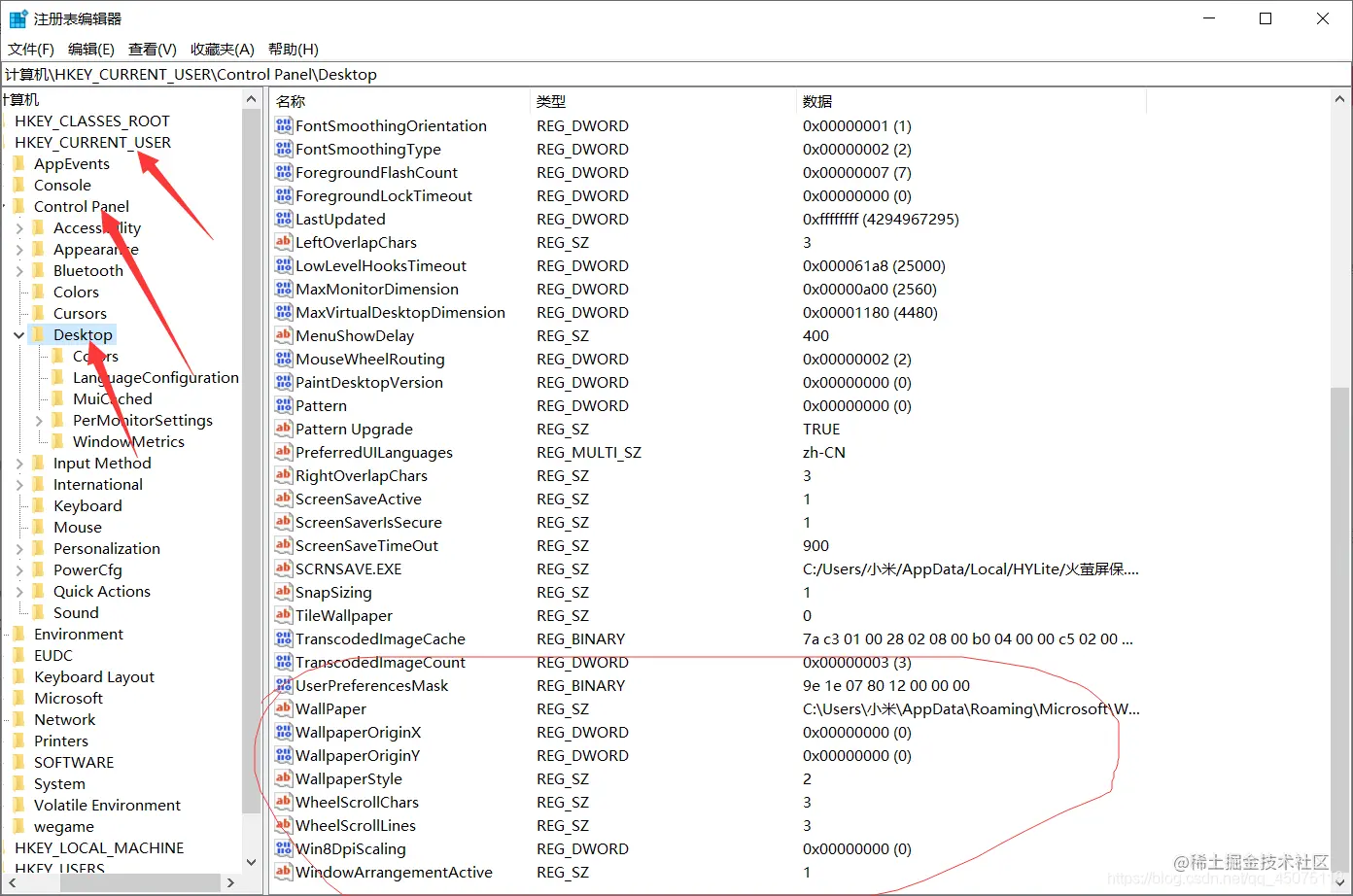Select the HKEY_LOCAL_MACHINE key
Image resolution: width=1353 pixels, height=896 pixels.
[99, 847]
